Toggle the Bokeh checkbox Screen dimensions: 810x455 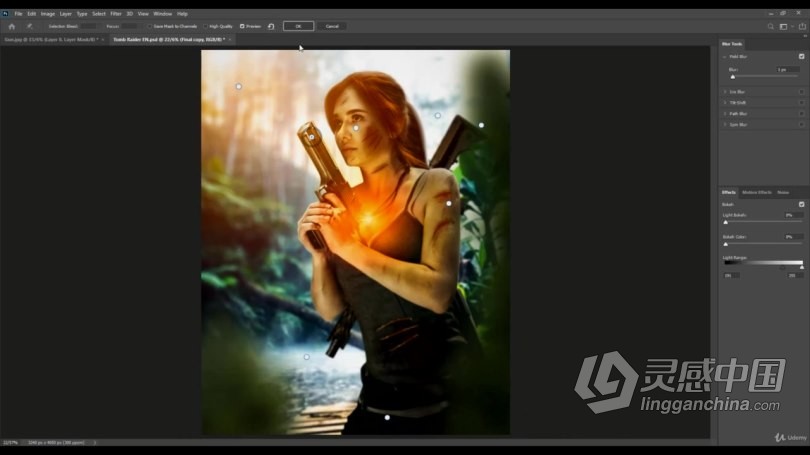tap(802, 205)
